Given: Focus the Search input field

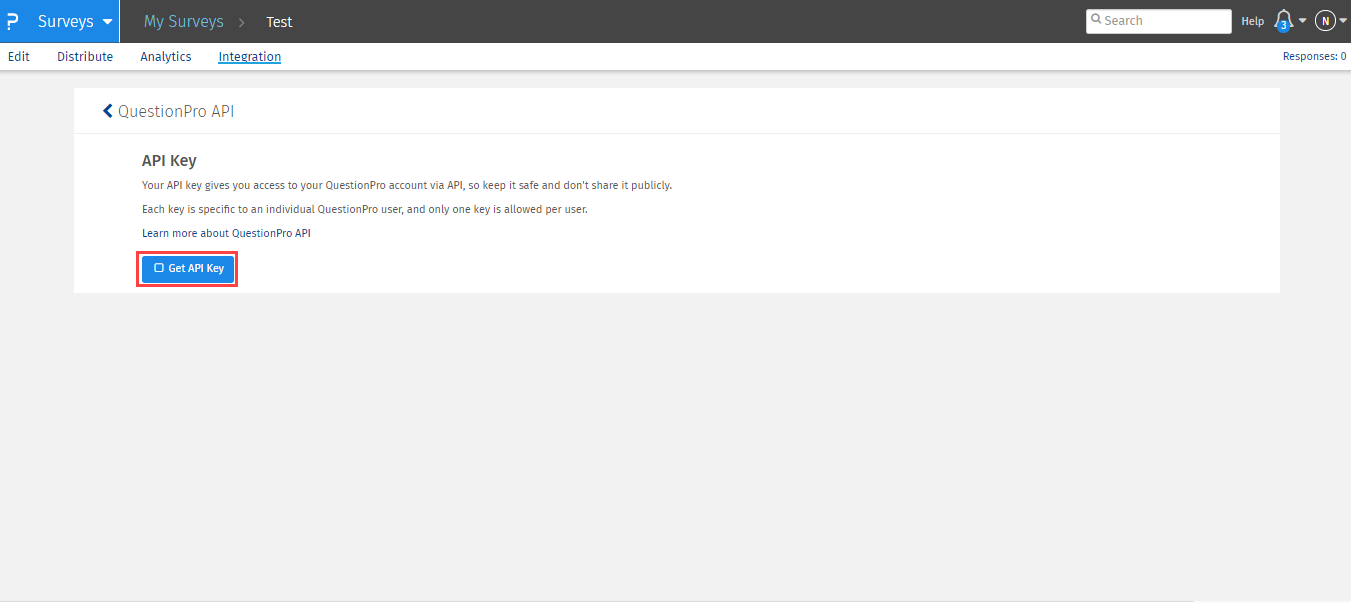Looking at the screenshot, I should pos(1165,21).
